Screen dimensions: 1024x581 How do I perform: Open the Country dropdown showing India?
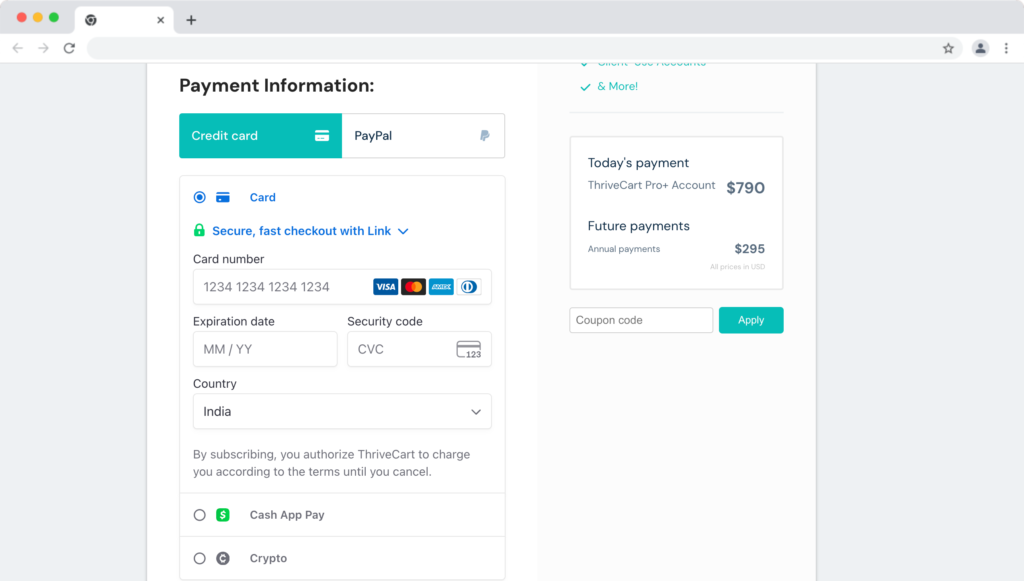click(x=342, y=411)
